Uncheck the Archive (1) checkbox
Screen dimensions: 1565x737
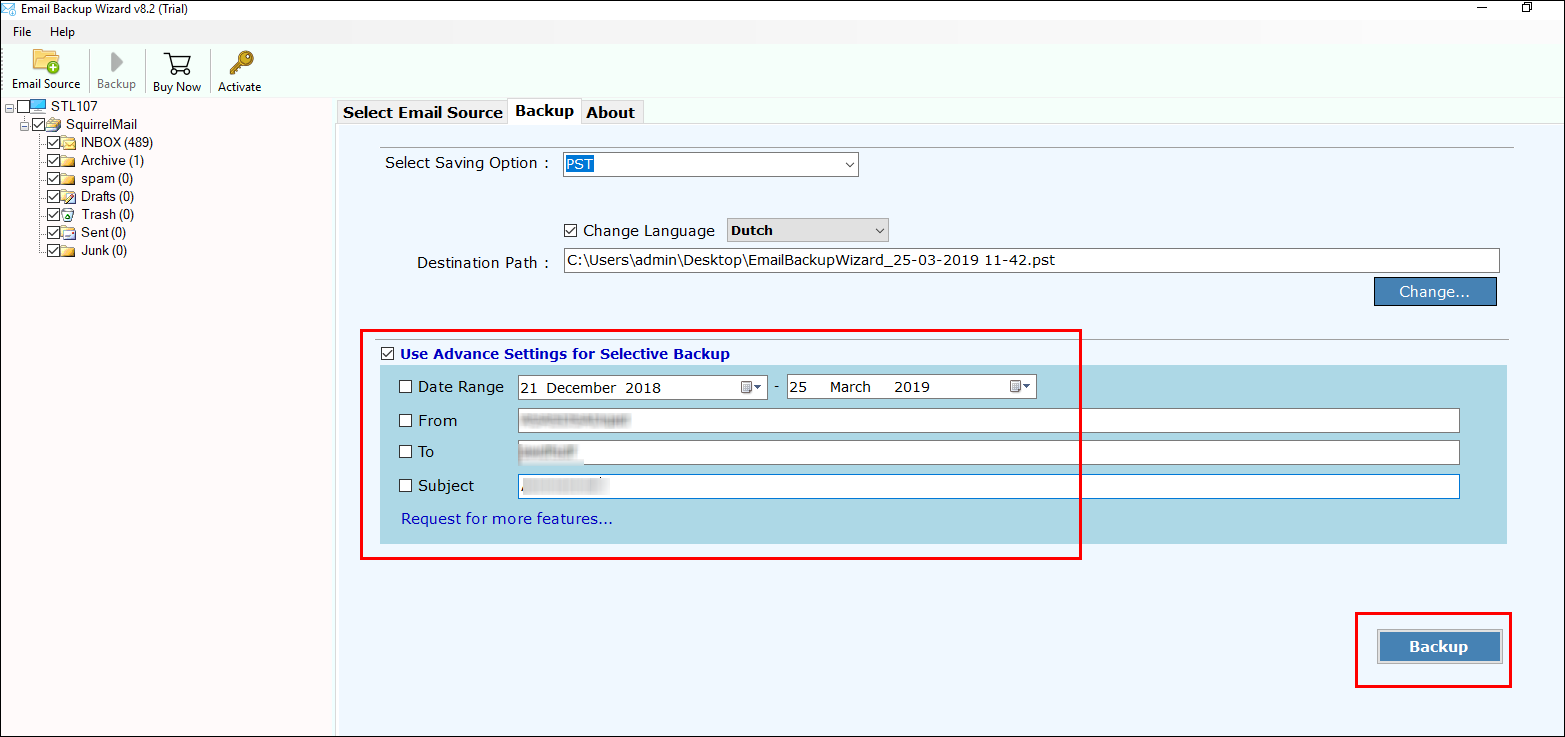click(54, 161)
